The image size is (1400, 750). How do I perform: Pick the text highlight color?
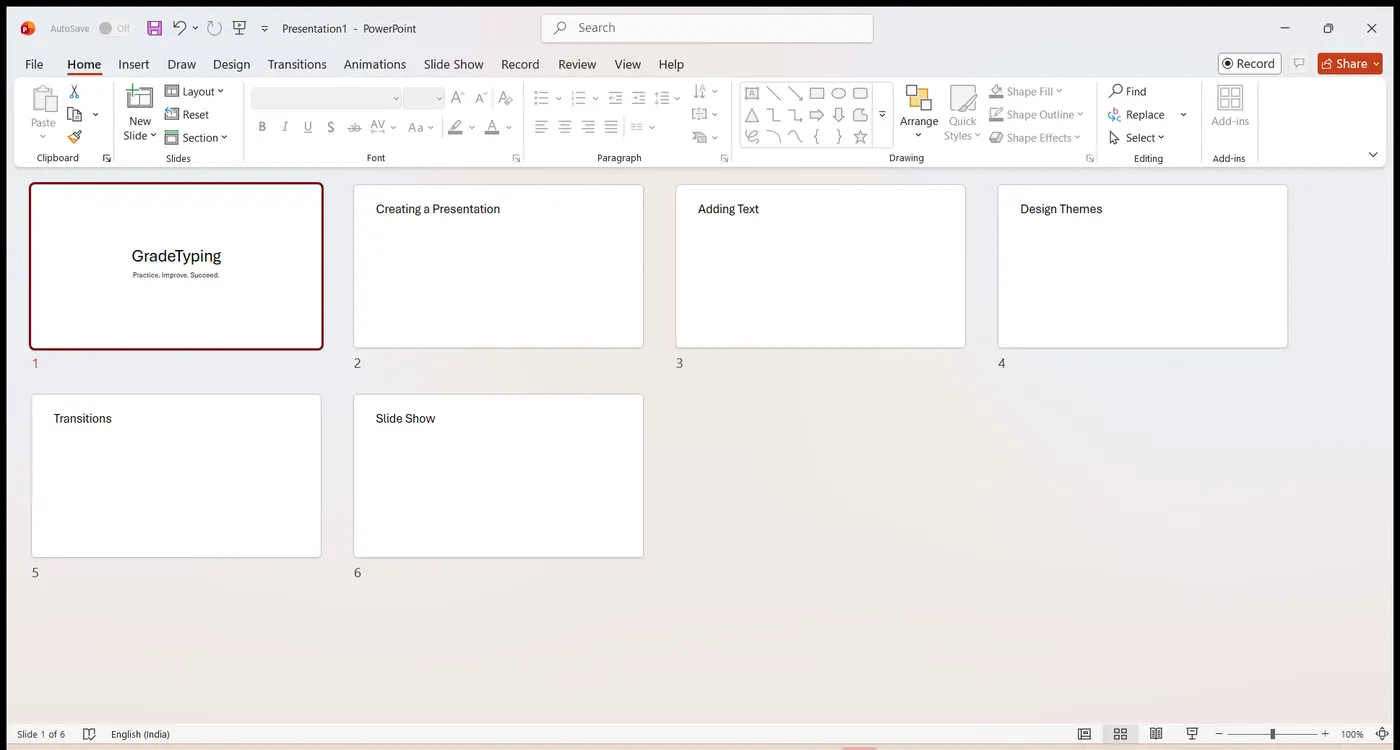(x=456, y=127)
